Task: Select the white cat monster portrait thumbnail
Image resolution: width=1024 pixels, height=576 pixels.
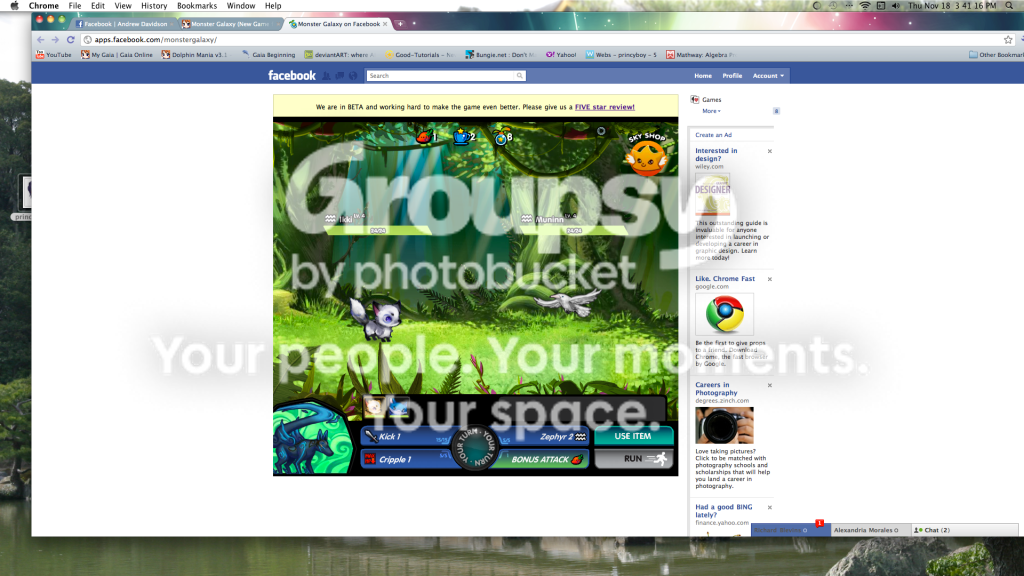Action: click(374, 407)
